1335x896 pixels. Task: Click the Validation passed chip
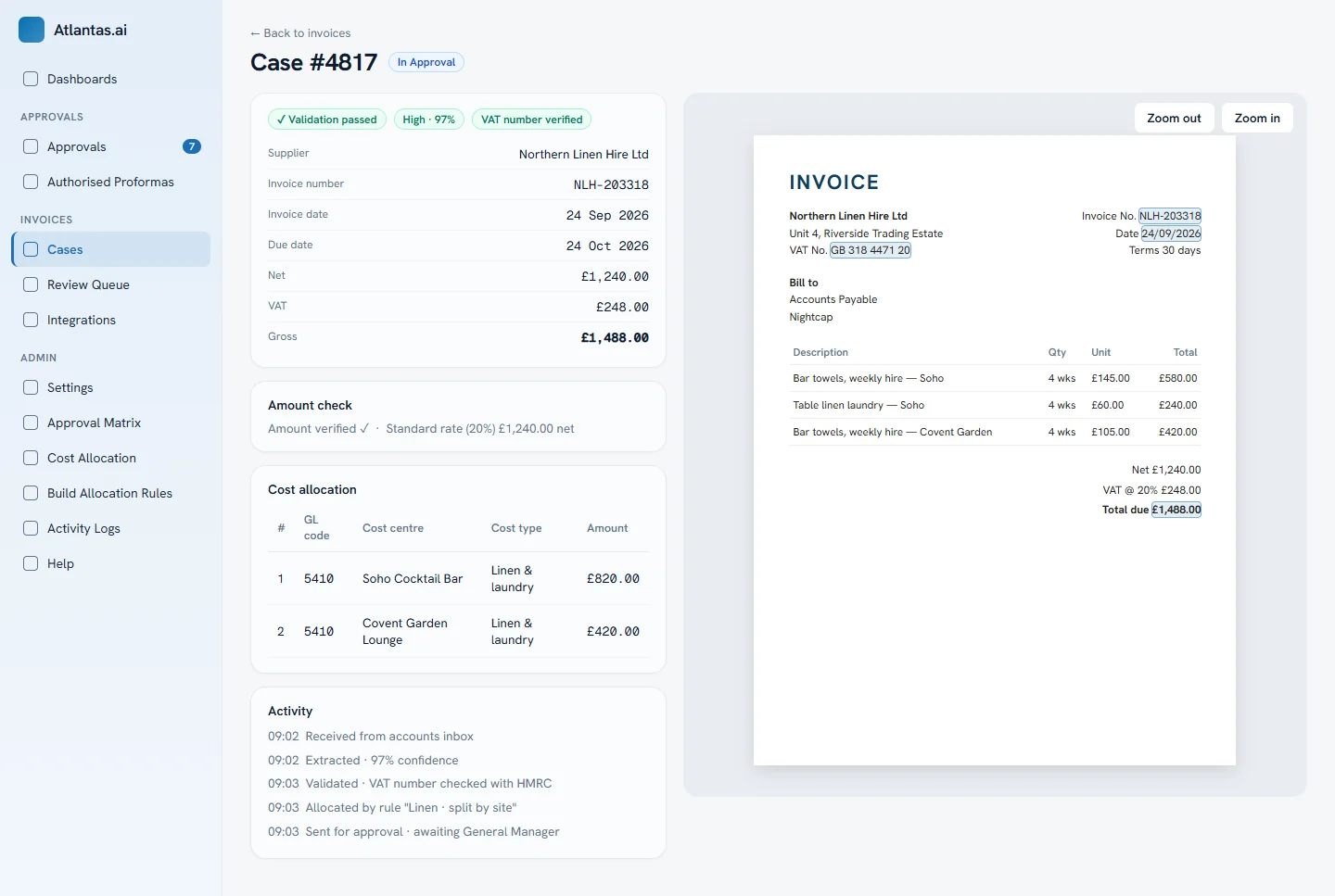click(x=327, y=120)
